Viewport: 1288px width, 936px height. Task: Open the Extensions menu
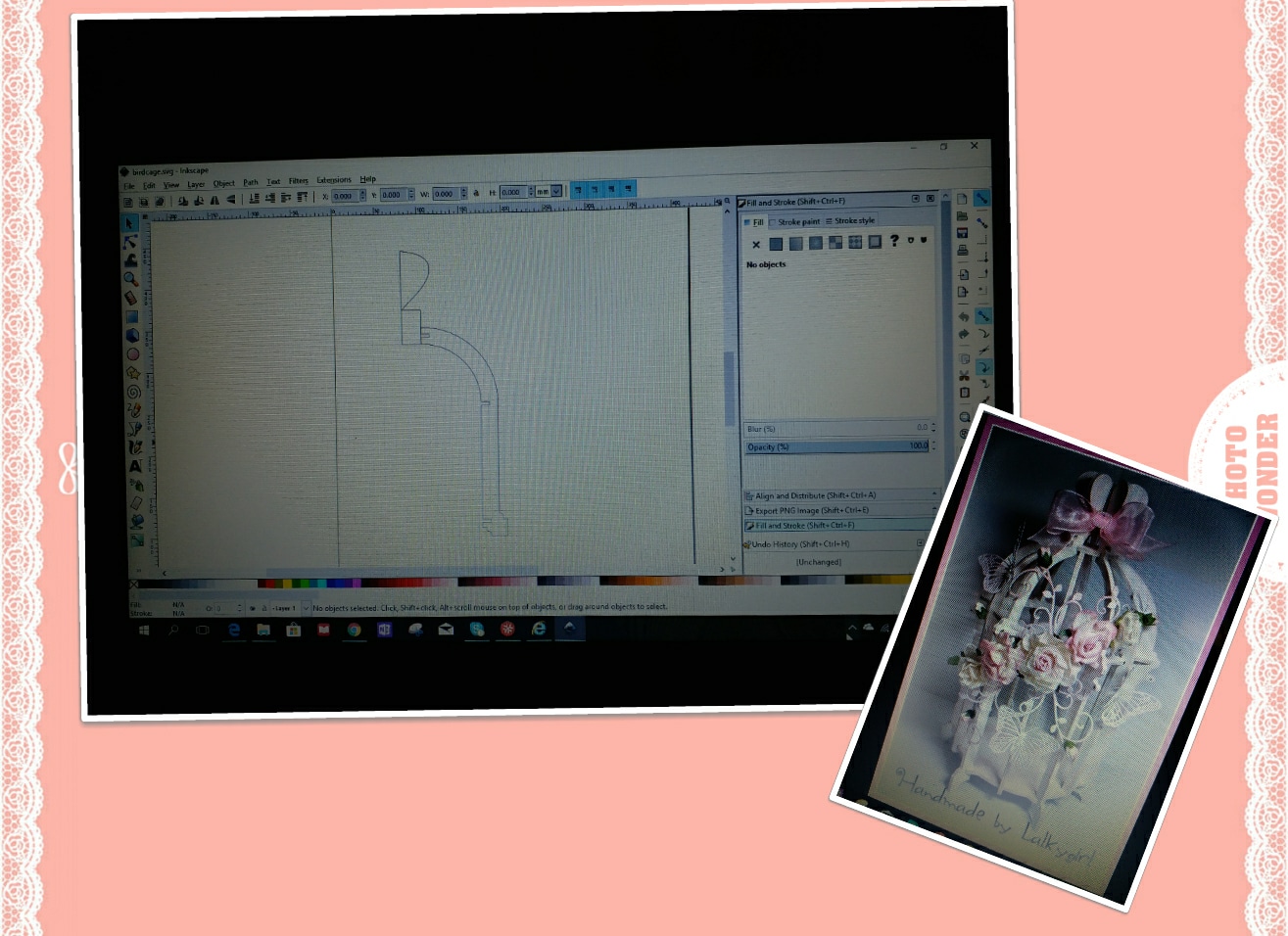333,180
